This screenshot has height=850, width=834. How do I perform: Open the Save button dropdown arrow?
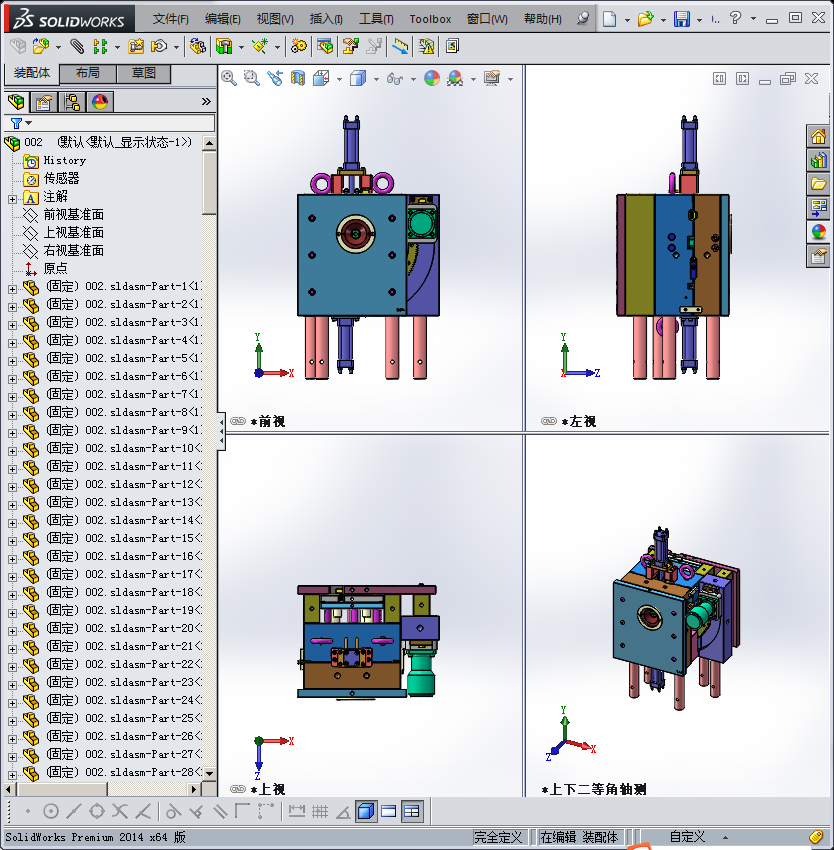tap(699, 20)
